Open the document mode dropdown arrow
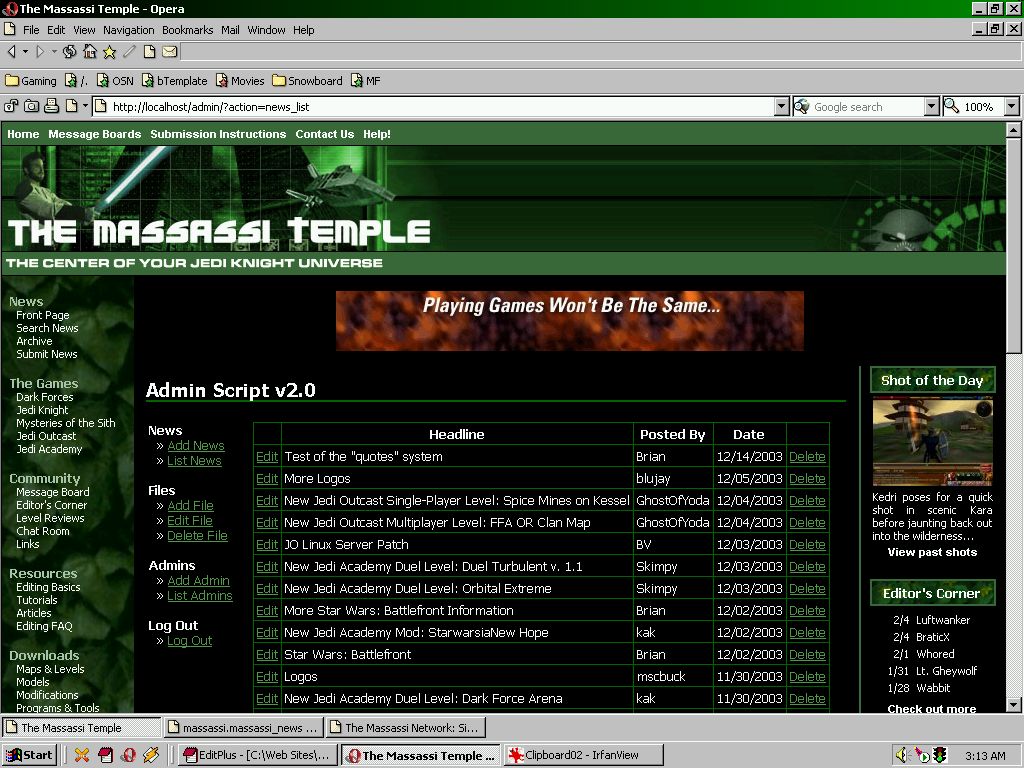Image resolution: width=1024 pixels, height=768 pixels. click(x=85, y=106)
